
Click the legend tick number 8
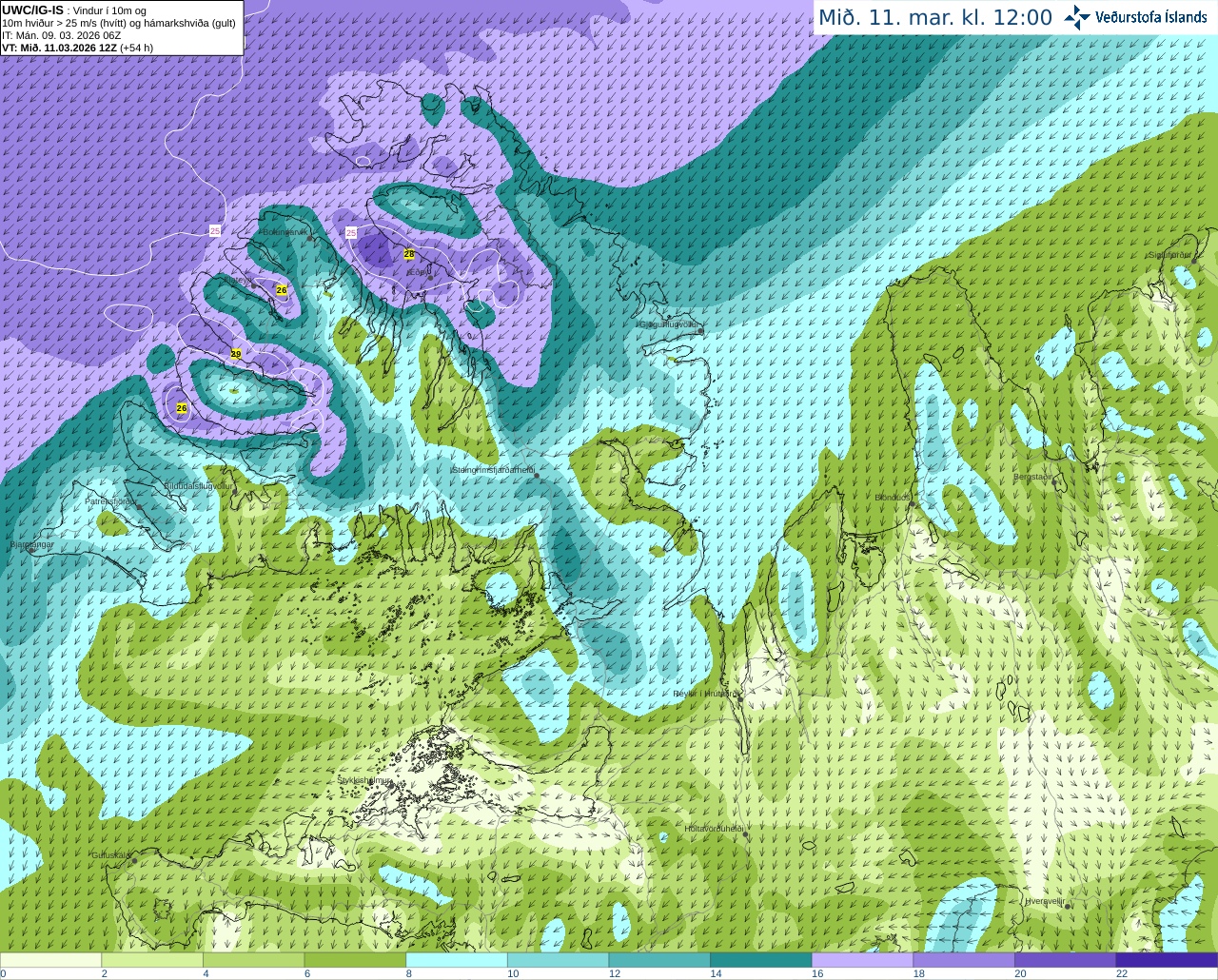pos(408,973)
